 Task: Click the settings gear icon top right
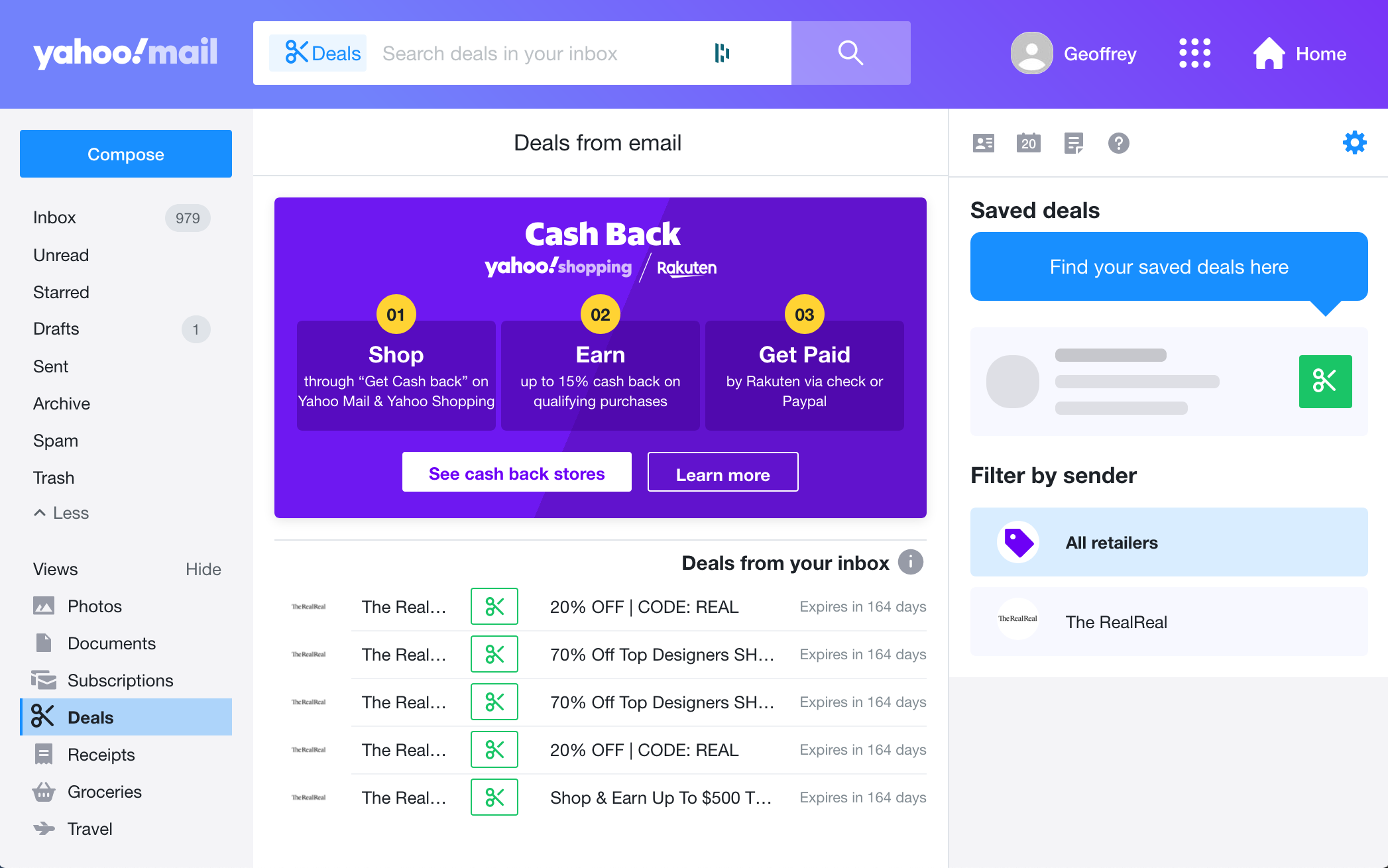pyautogui.click(x=1355, y=143)
